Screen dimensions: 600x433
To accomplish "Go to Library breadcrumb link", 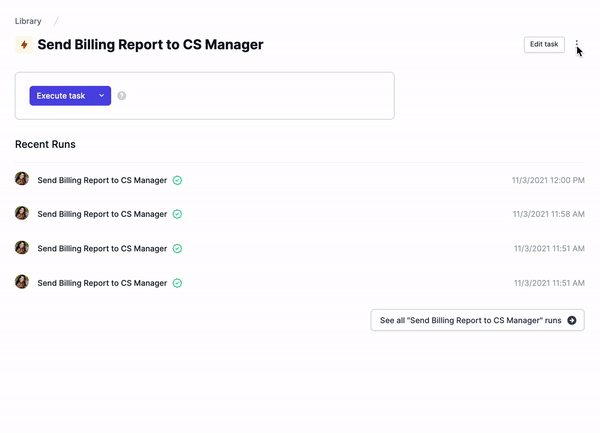I will pyautogui.click(x=28, y=21).
